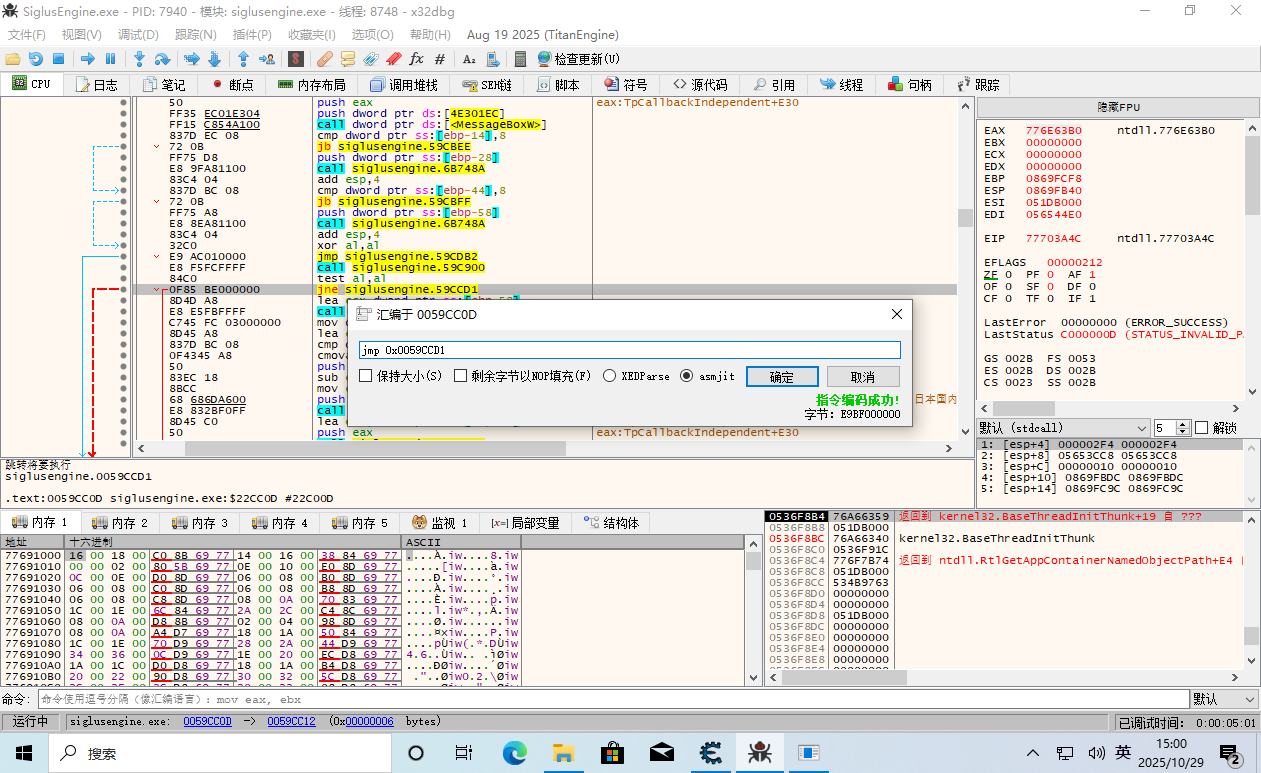
Task: Enable the 保持大小(S) checkbox
Action: coord(366,376)
